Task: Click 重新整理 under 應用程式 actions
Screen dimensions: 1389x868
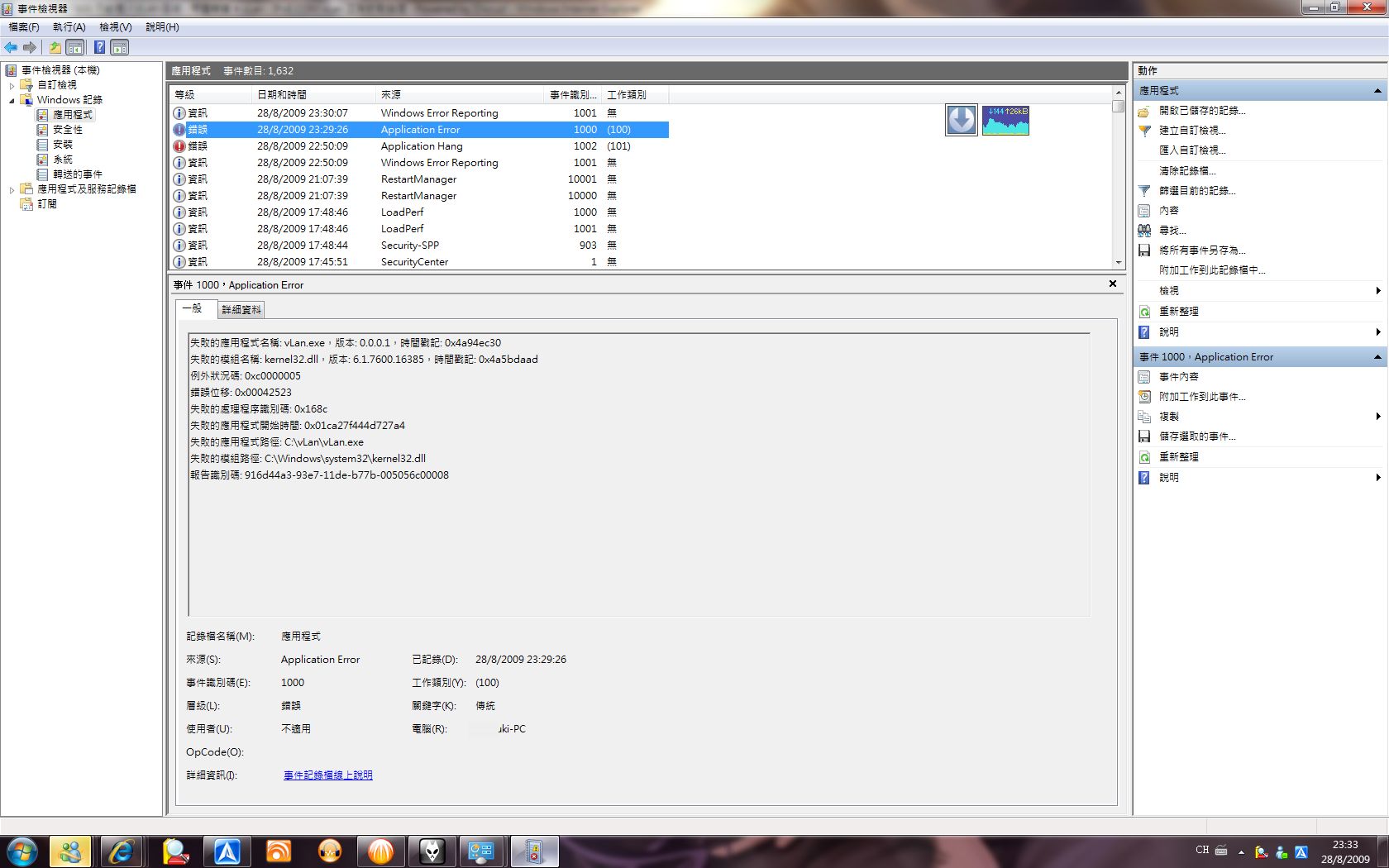Action: pyautogui.click(x=1179, y=312)
